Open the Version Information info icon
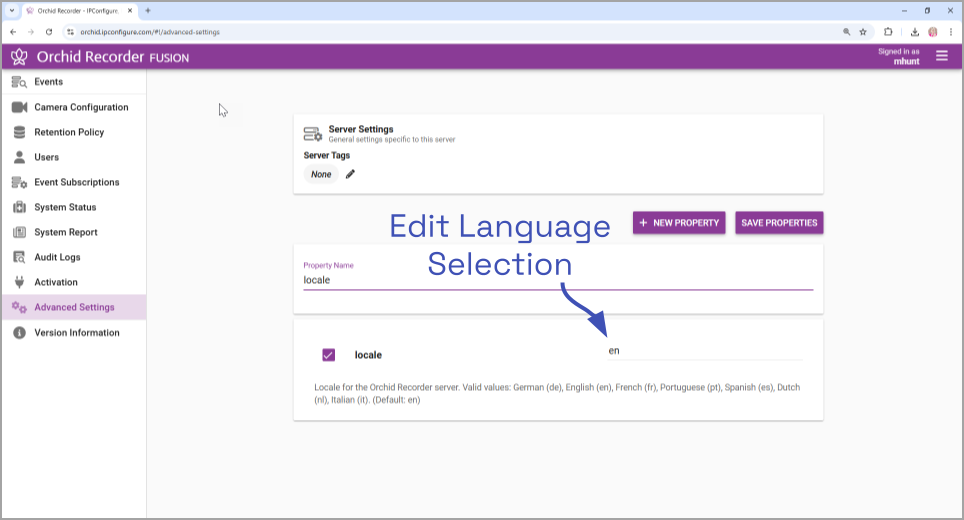964x520 pixels. click(19, 333)
